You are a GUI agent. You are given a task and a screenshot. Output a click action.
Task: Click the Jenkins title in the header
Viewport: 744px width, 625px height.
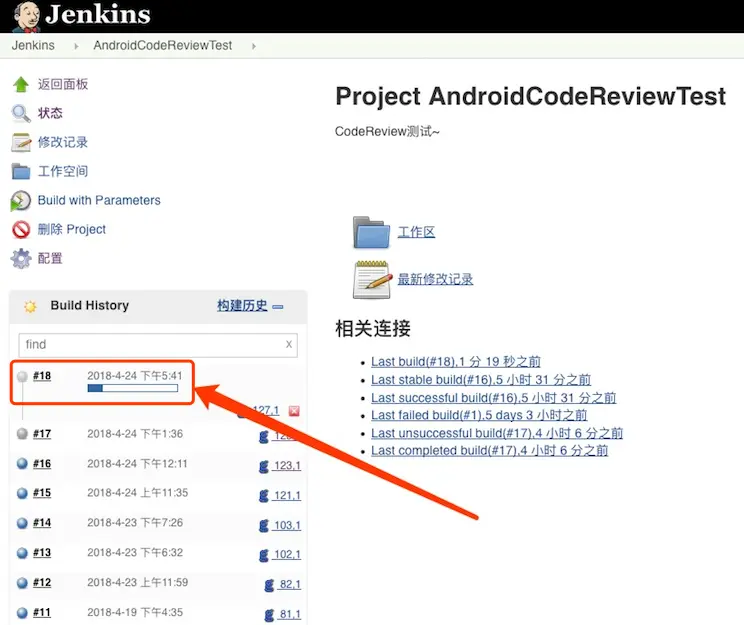(x=98, y=15)
